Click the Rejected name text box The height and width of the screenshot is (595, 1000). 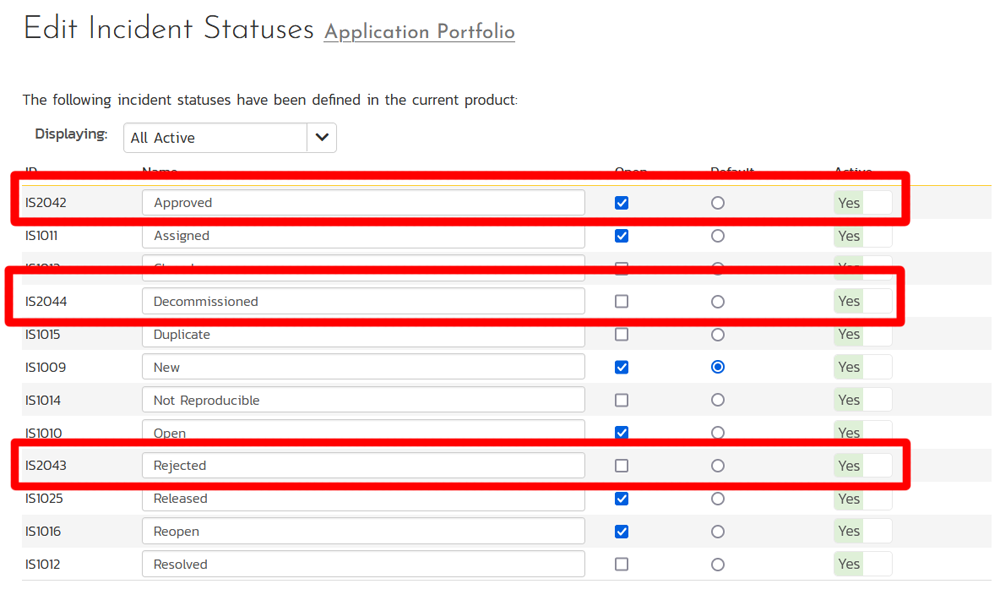coord(363,465)
